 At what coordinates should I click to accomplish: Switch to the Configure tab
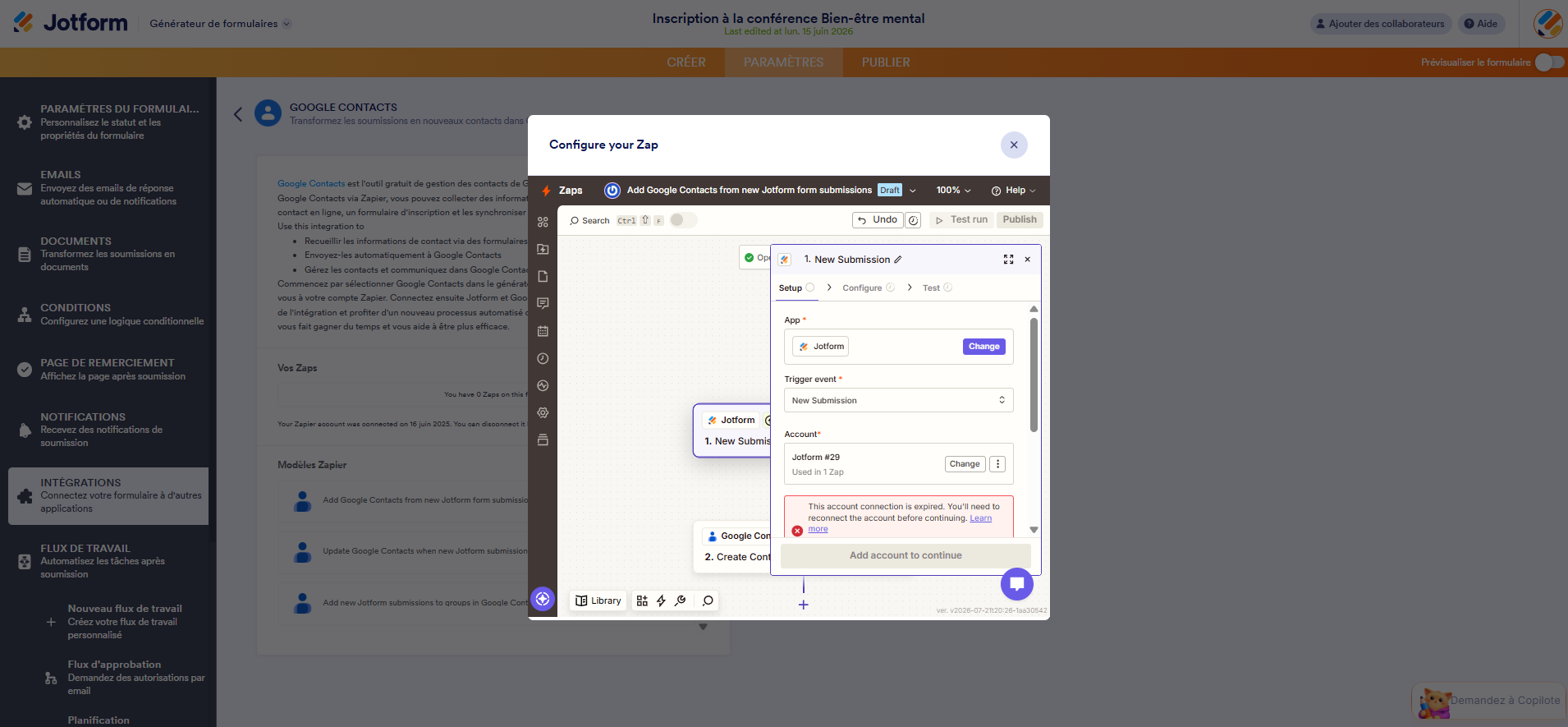click(869, 288)
